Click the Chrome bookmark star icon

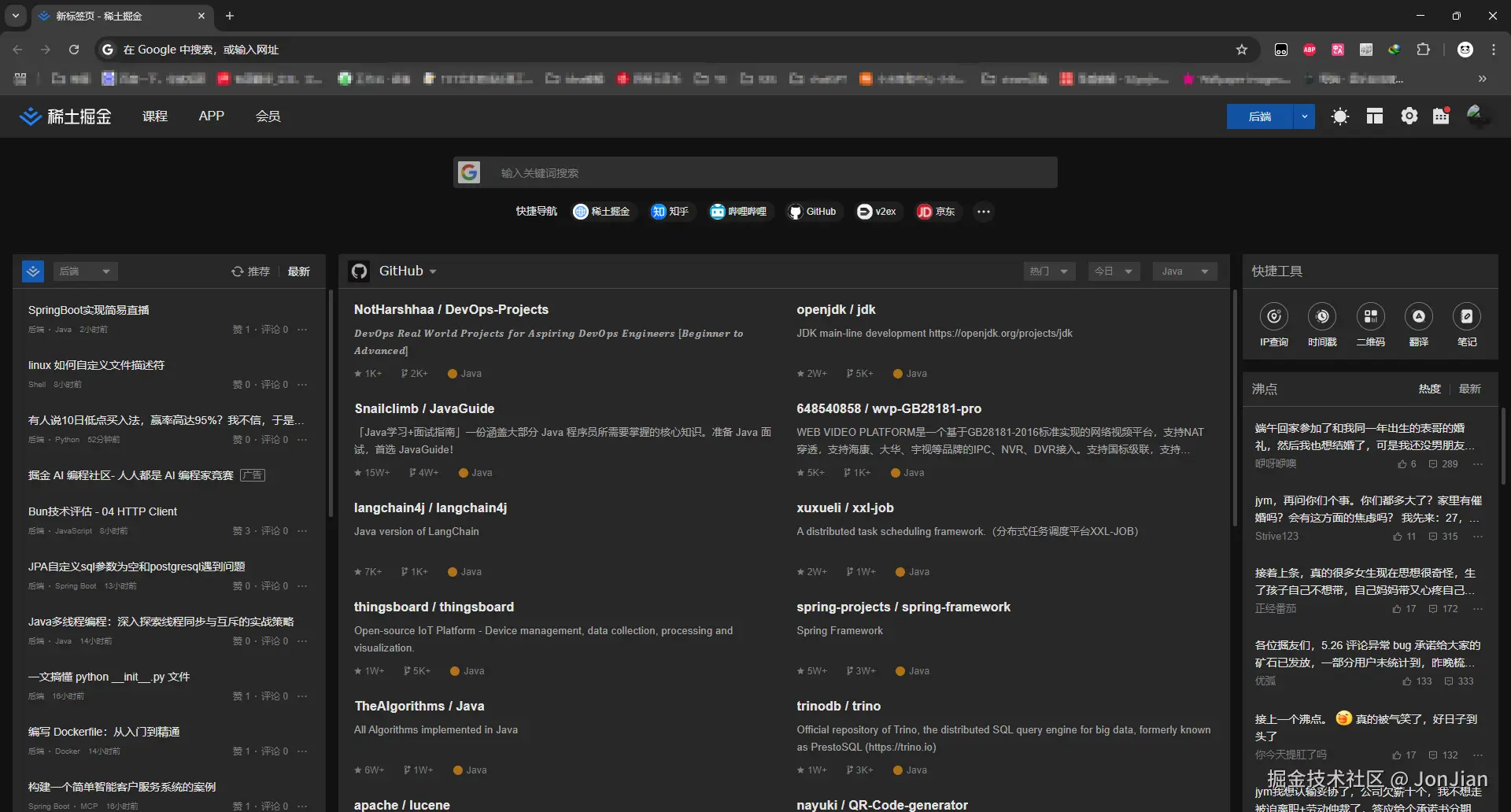pyautogui.click(x=1242, y=50)
